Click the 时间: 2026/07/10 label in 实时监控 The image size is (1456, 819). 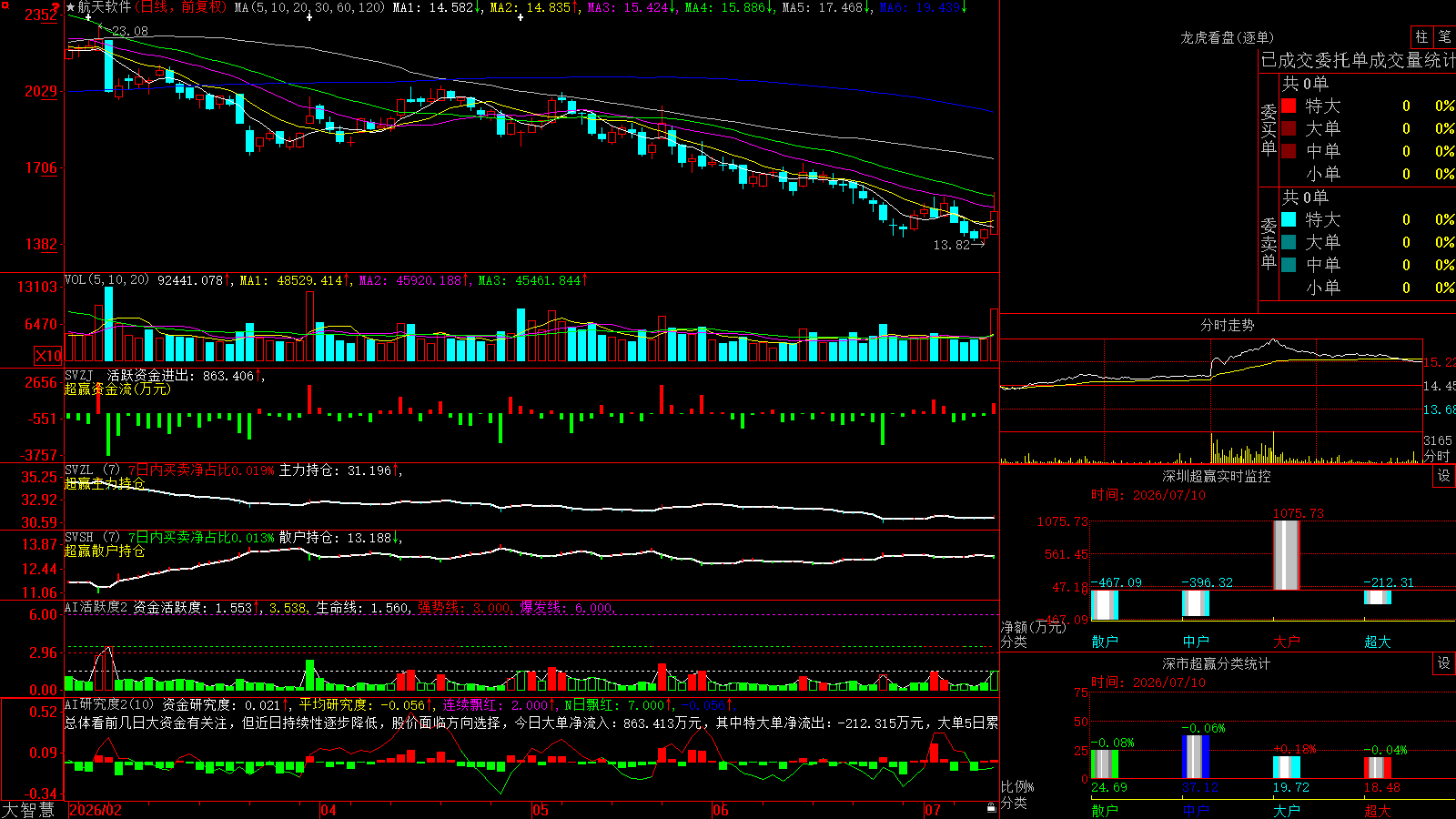[1148, 495]
